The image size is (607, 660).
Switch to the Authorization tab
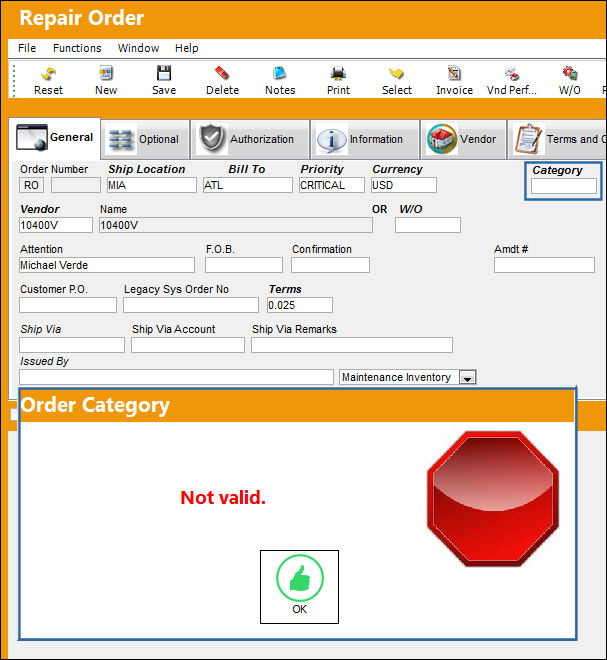click(x=250, y=139)
